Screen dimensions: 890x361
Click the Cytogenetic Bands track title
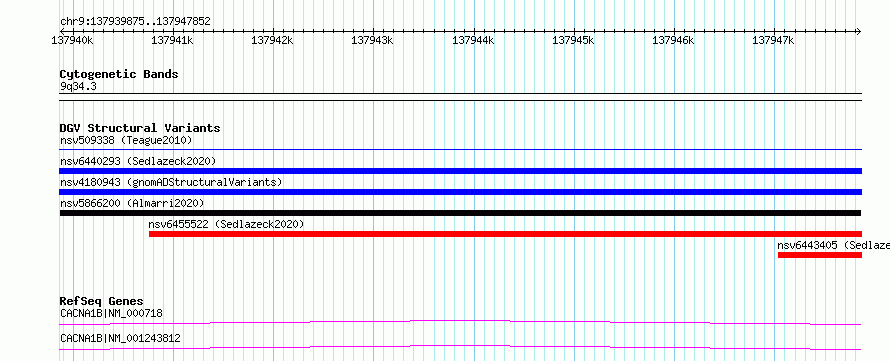pyautogui.click(x=119, y=74)
